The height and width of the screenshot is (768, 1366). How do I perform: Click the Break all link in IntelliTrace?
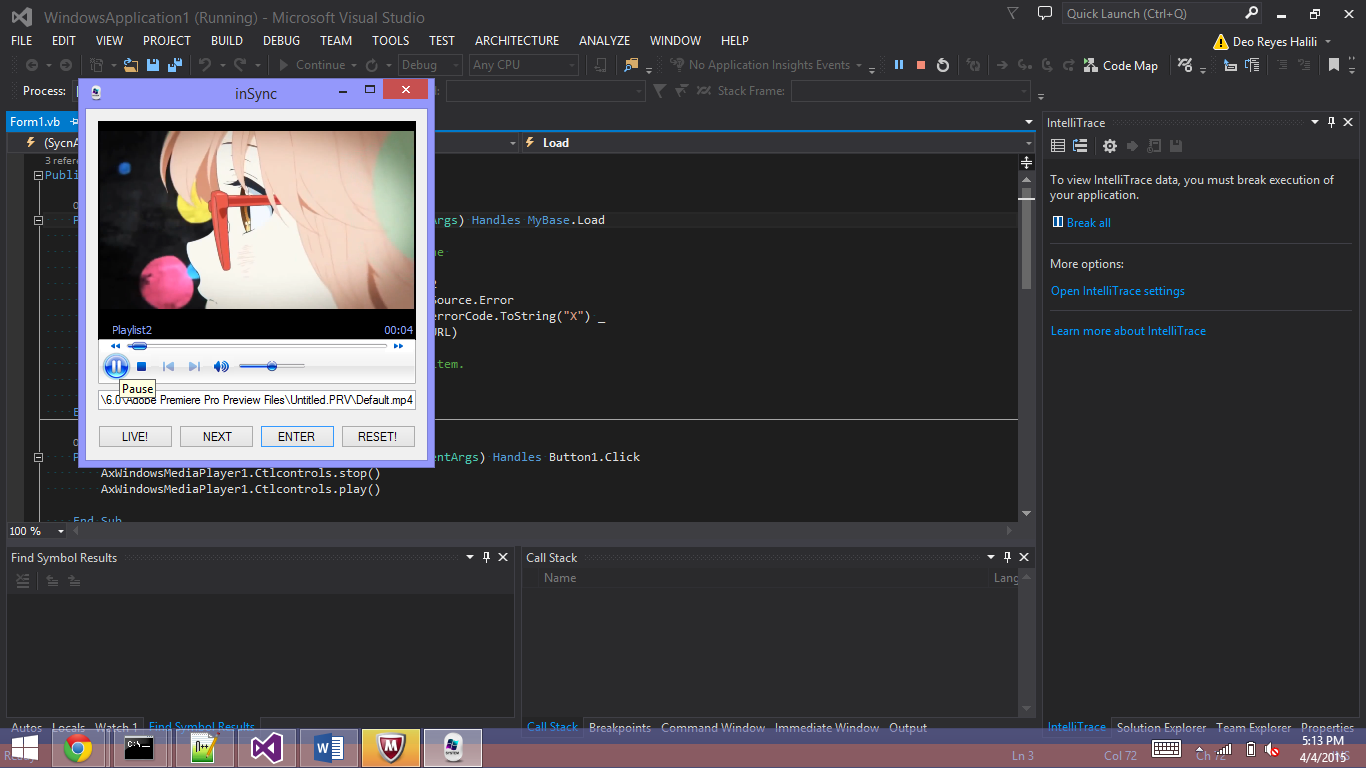click(x=1088, y=223)
